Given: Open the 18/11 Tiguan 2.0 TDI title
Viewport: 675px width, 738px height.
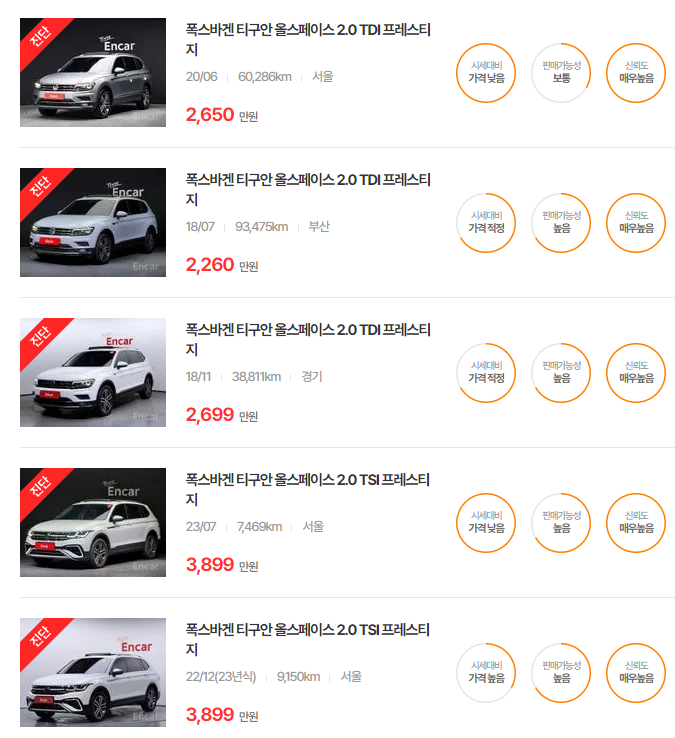Looking at the screenshot, I should pyautogui.click(x=308, y=339).
